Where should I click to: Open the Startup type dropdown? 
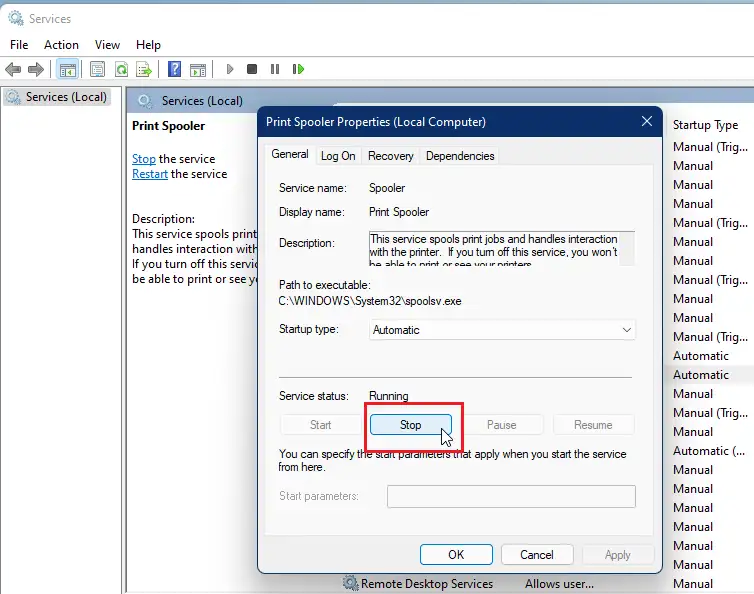coord(503,330)
